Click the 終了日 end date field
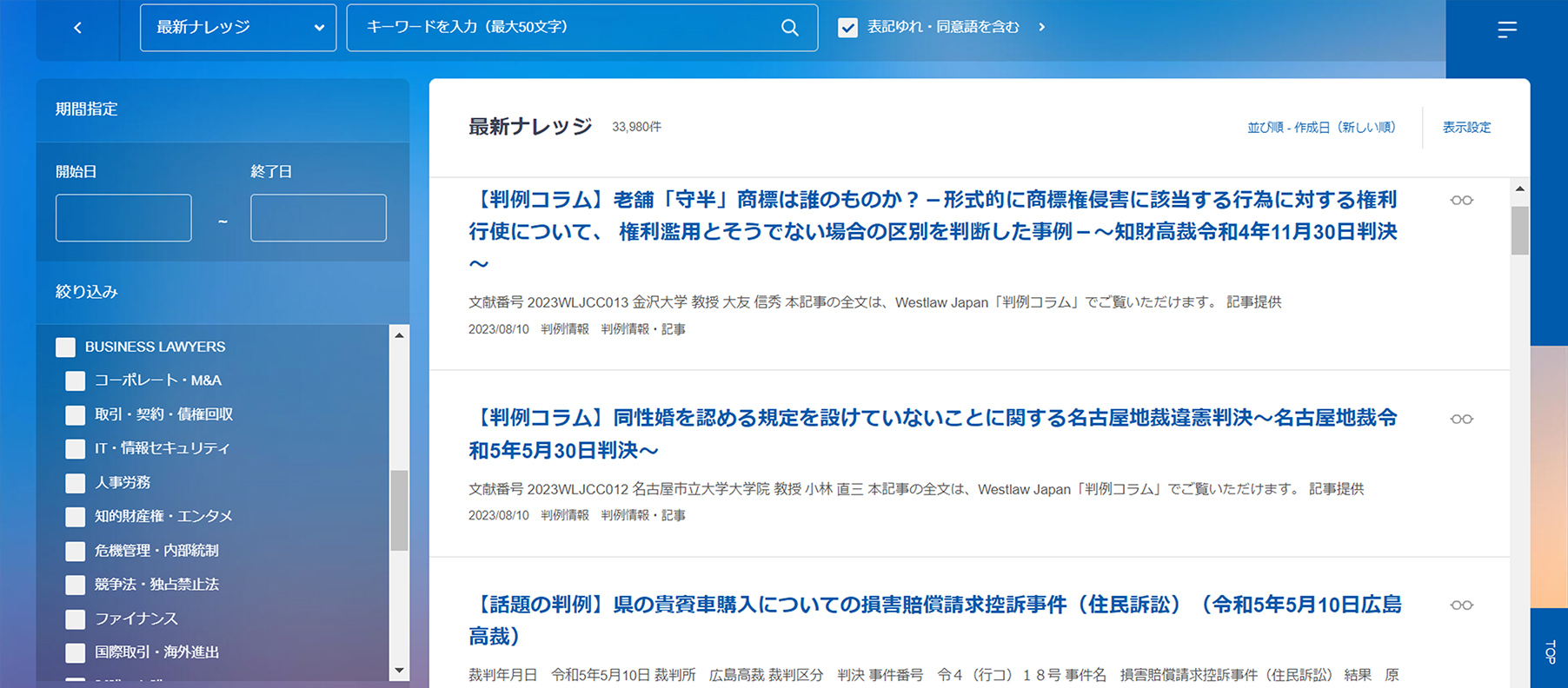This screenshot has width=1568, height=688. tap(318, 218)
